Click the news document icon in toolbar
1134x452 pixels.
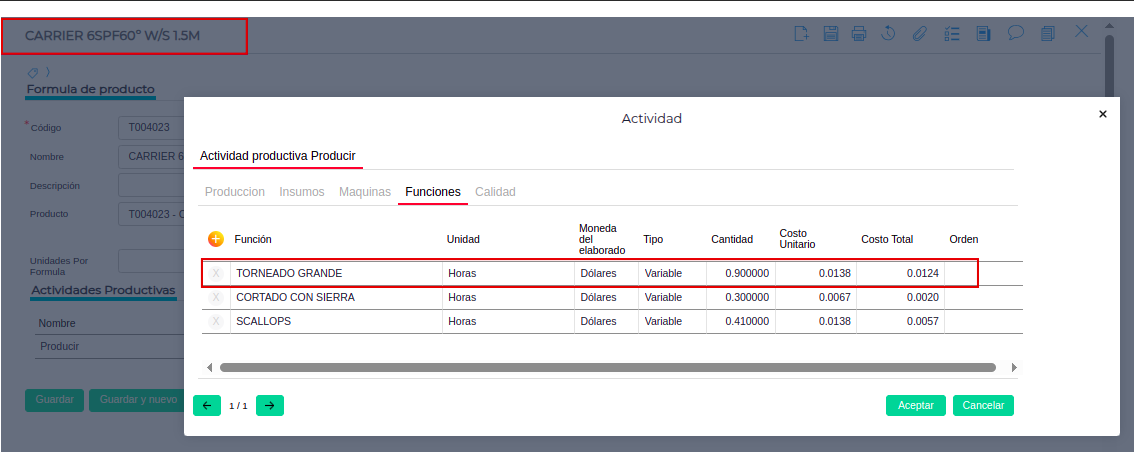[983, 33]
